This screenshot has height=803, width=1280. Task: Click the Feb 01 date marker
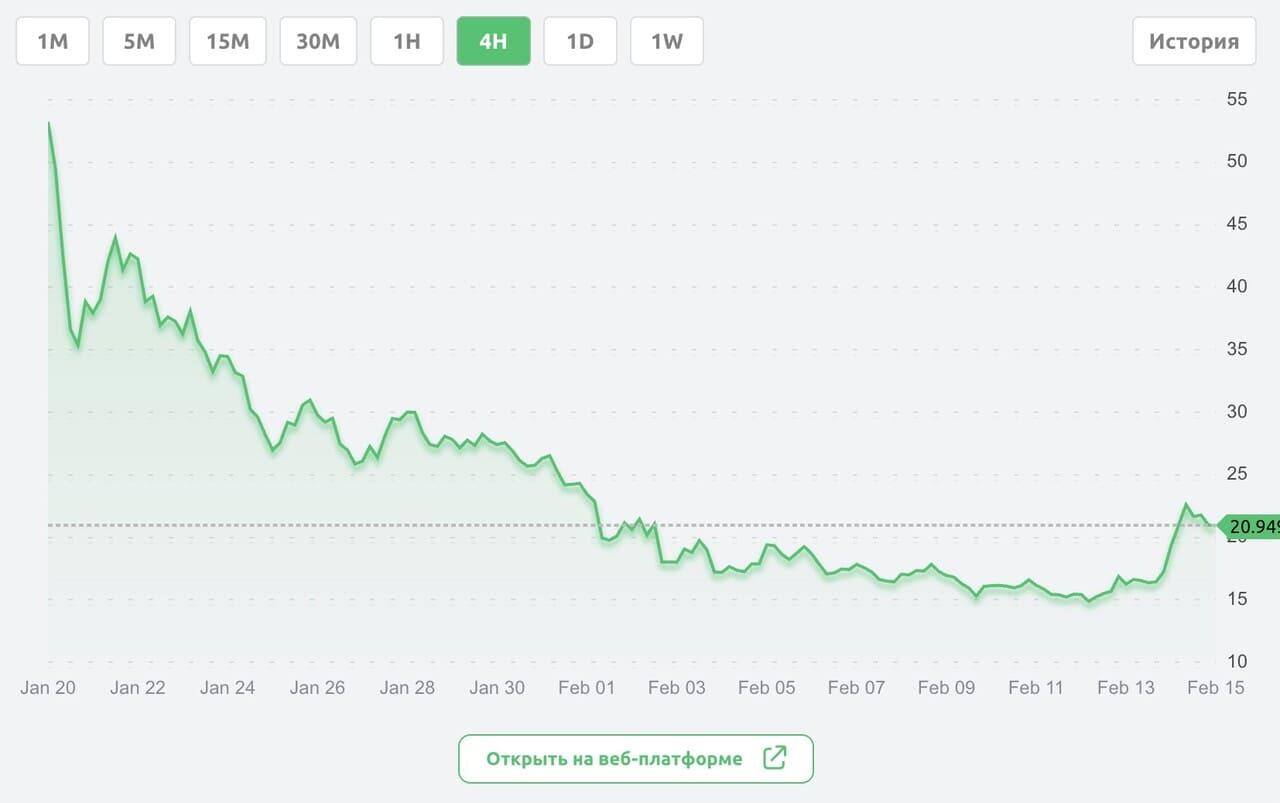click(x=587, y=687)
